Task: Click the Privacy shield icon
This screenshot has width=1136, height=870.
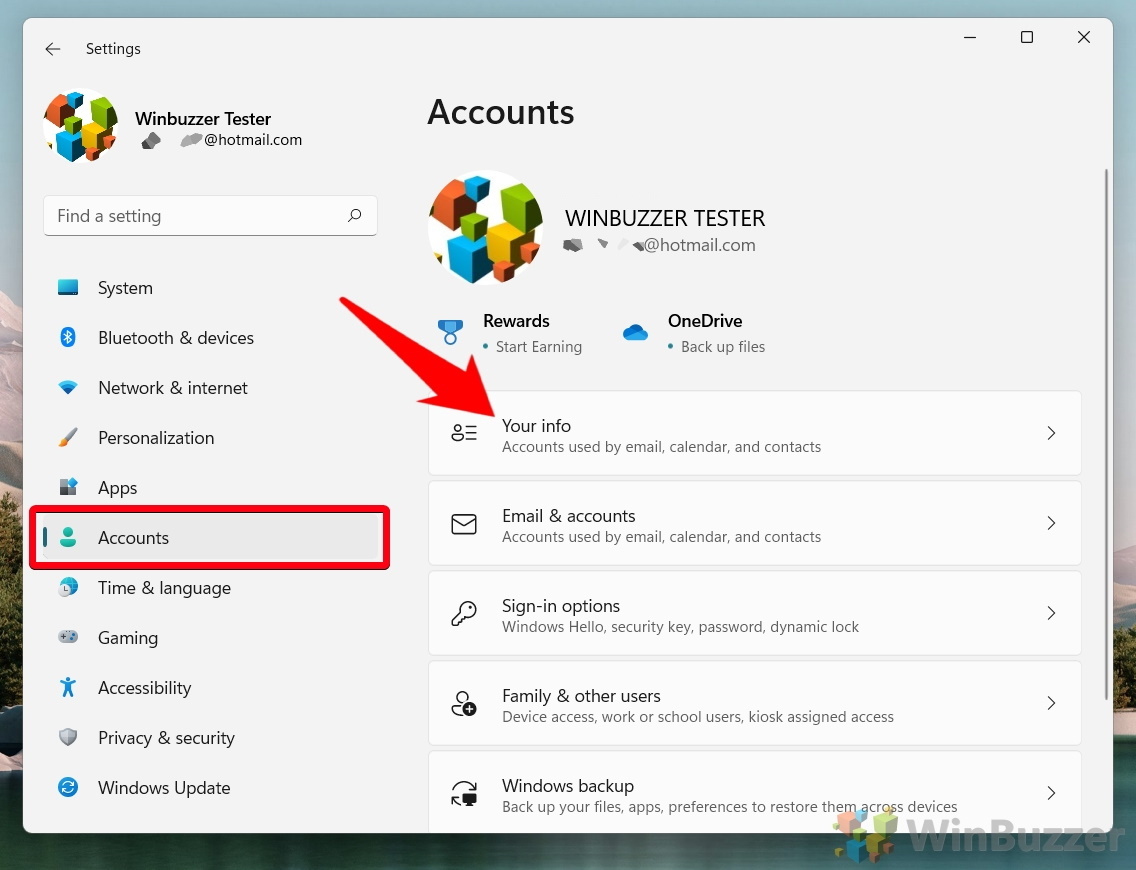Action: pos(68,737)
